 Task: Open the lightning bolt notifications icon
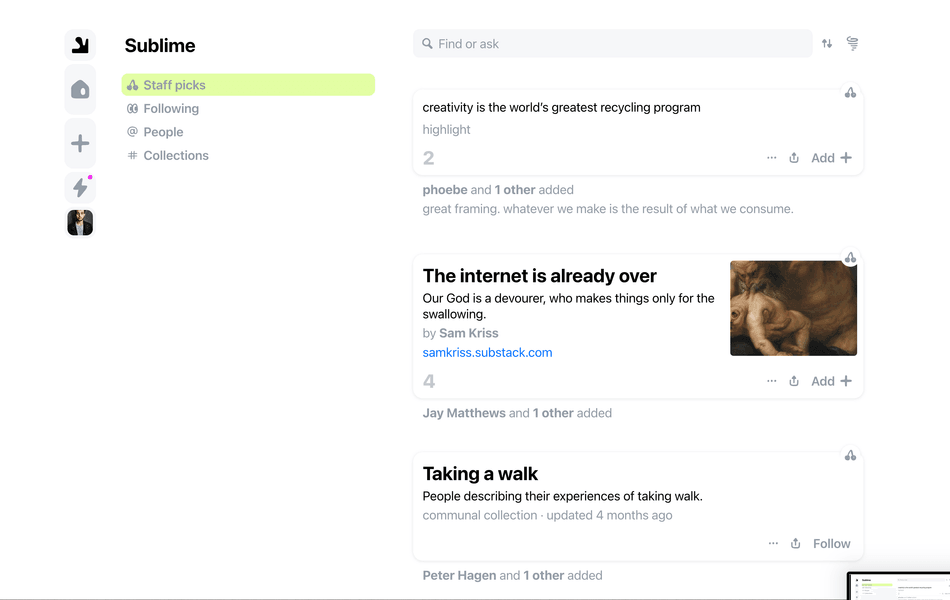[x=80, y=187]
